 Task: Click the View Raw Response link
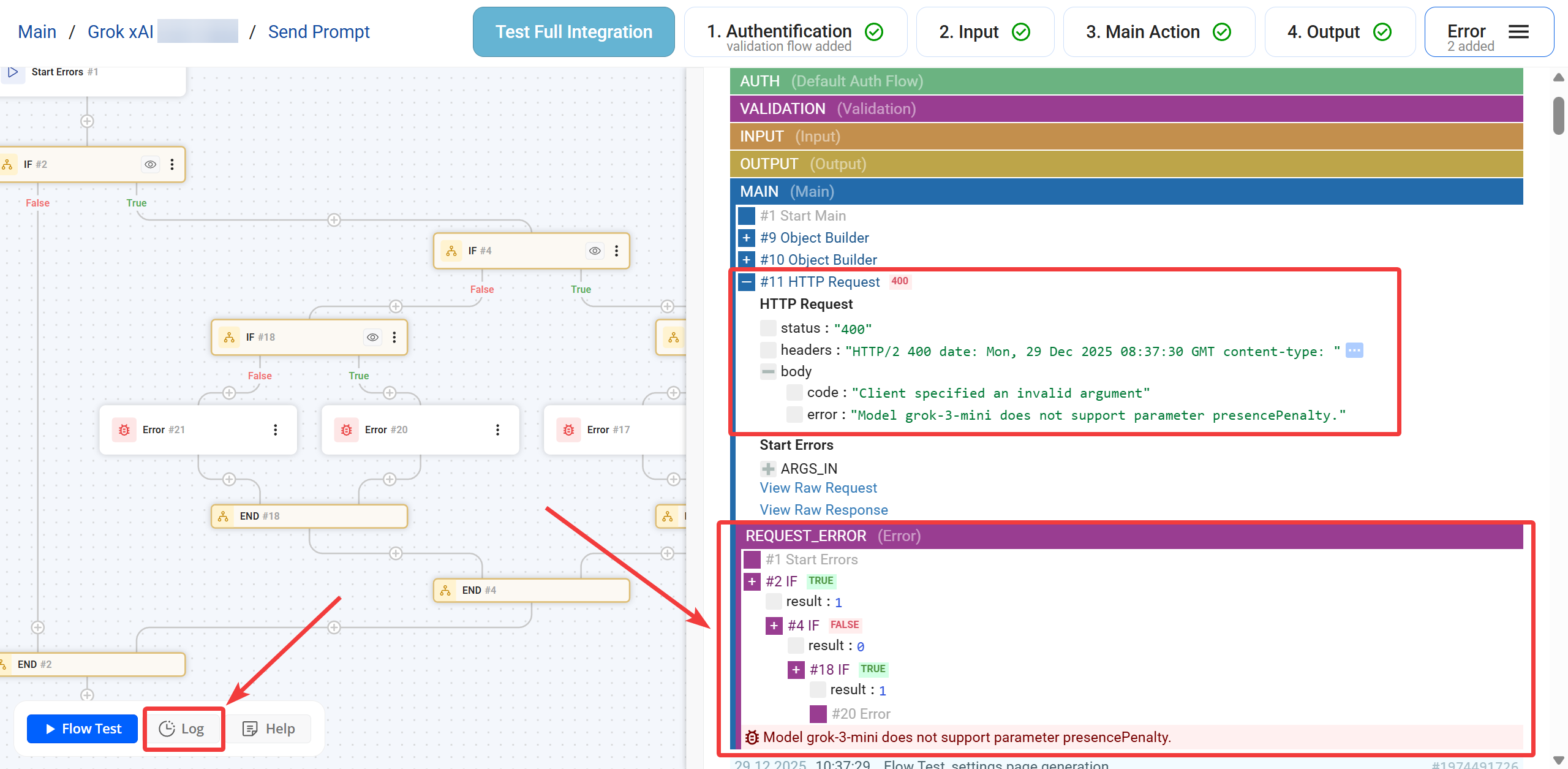[x=823, y=510]
